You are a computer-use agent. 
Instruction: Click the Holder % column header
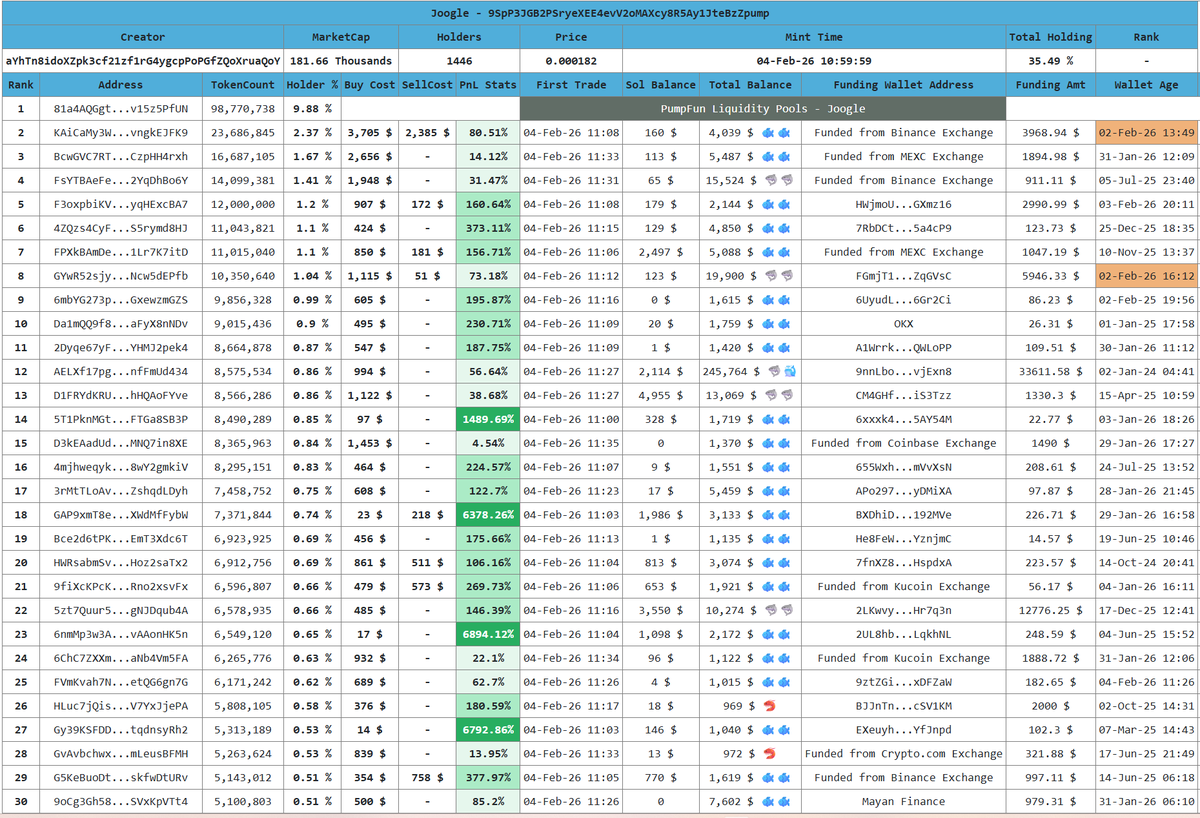312,85
